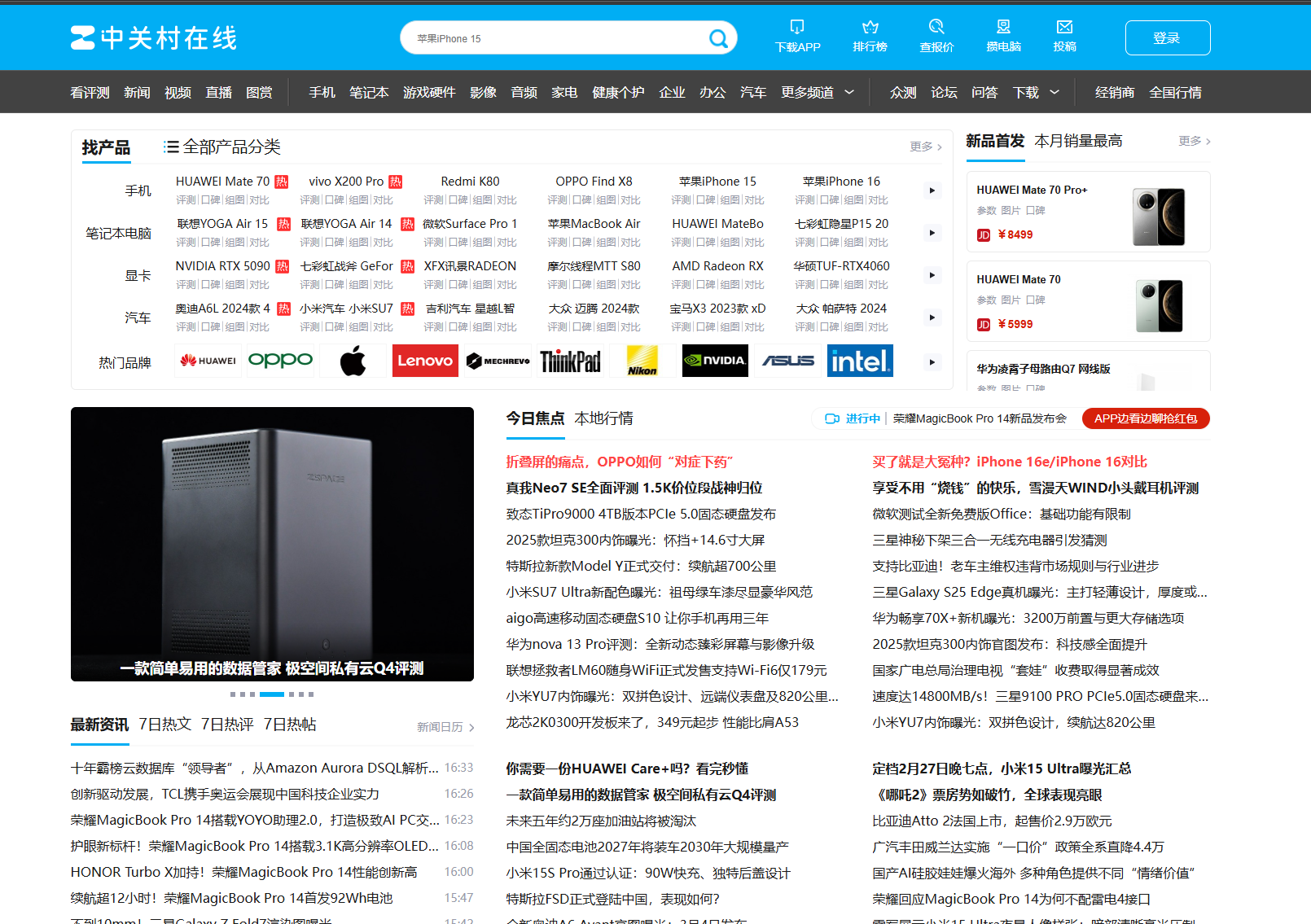Click JD icon beside ¥8499 price

(984, 234)
